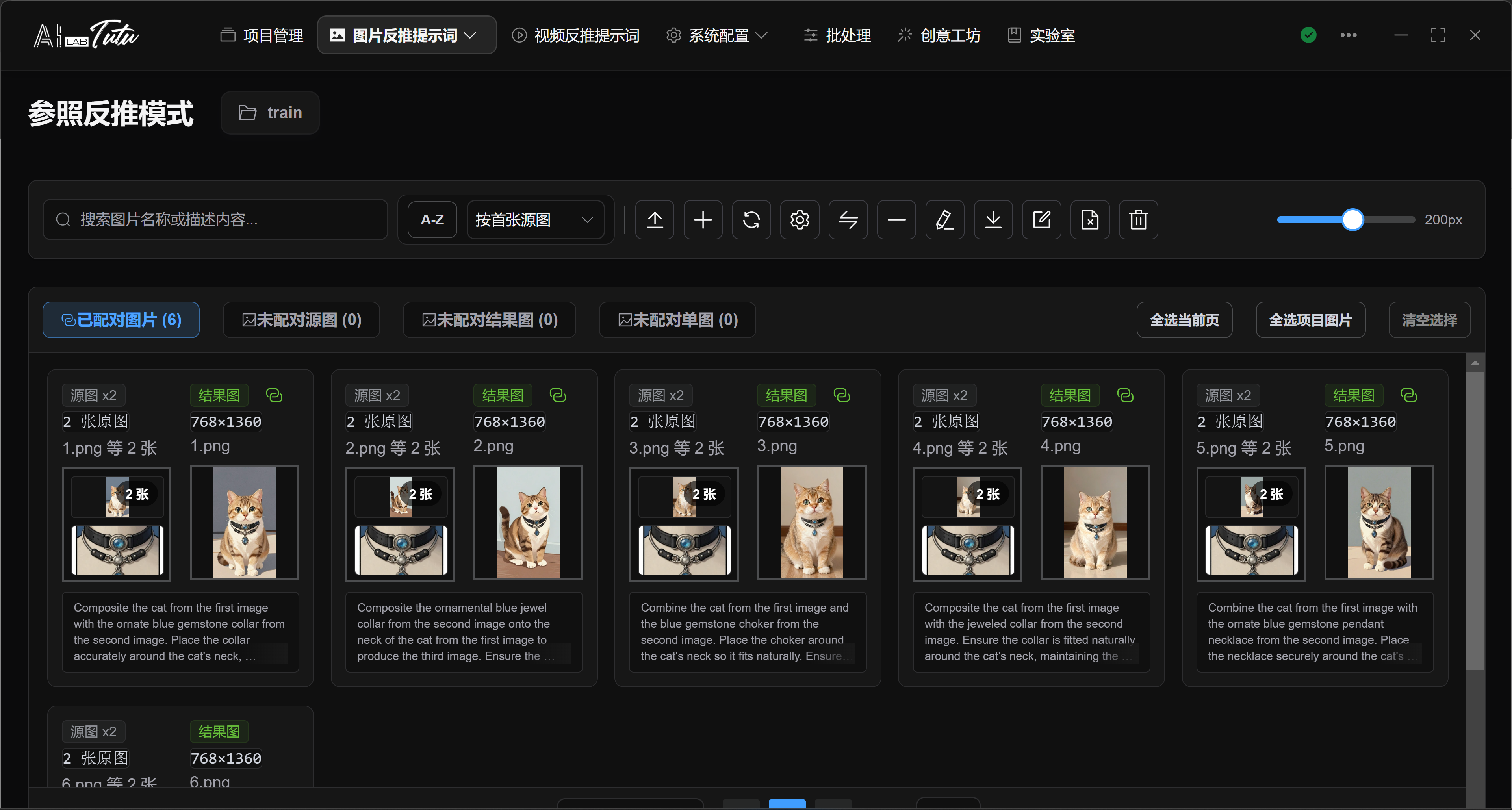Click the plus add icon

pos(703,220)
